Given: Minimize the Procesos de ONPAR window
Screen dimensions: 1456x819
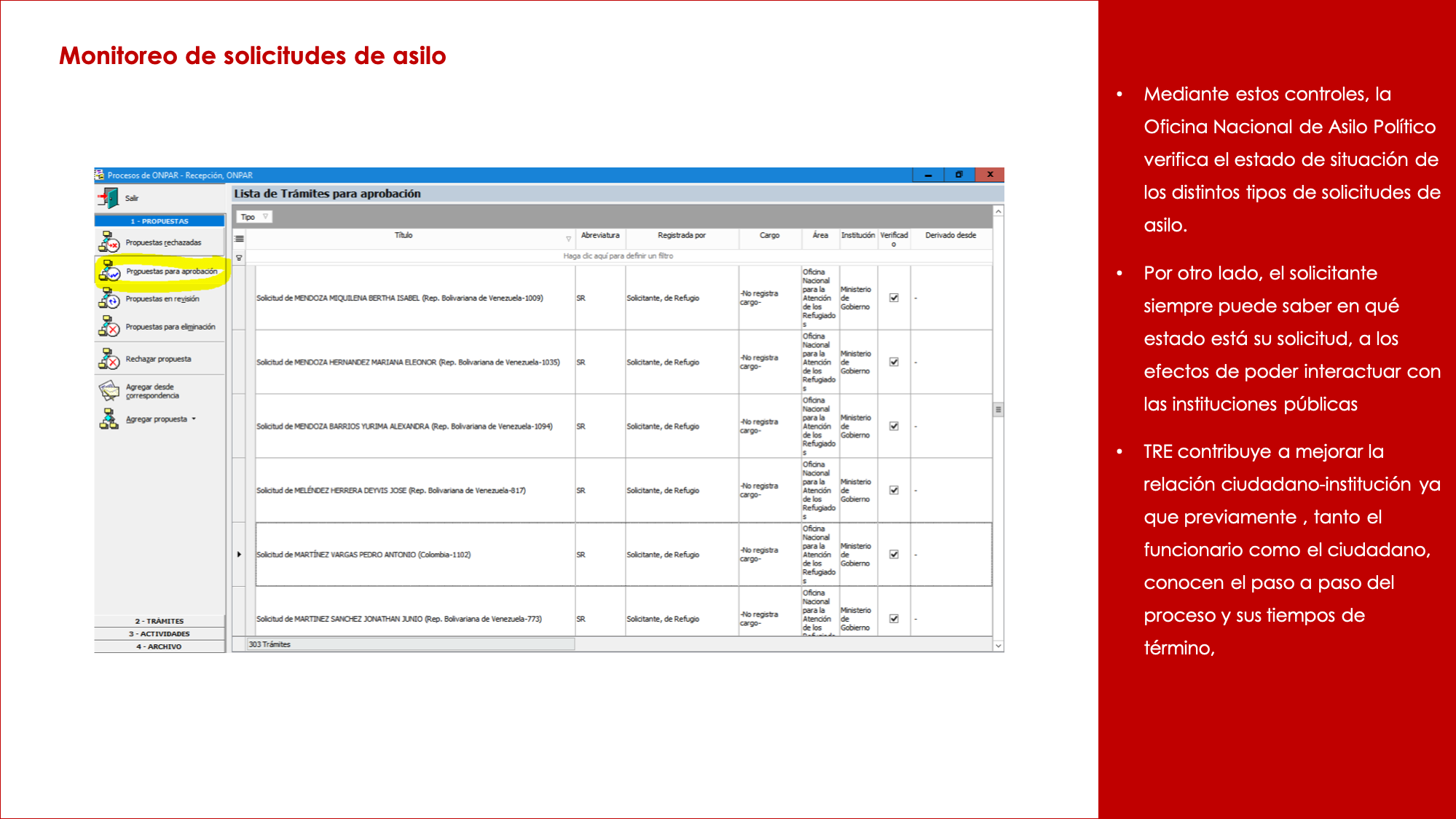Looking at the screenshot, I should point(928,175).
